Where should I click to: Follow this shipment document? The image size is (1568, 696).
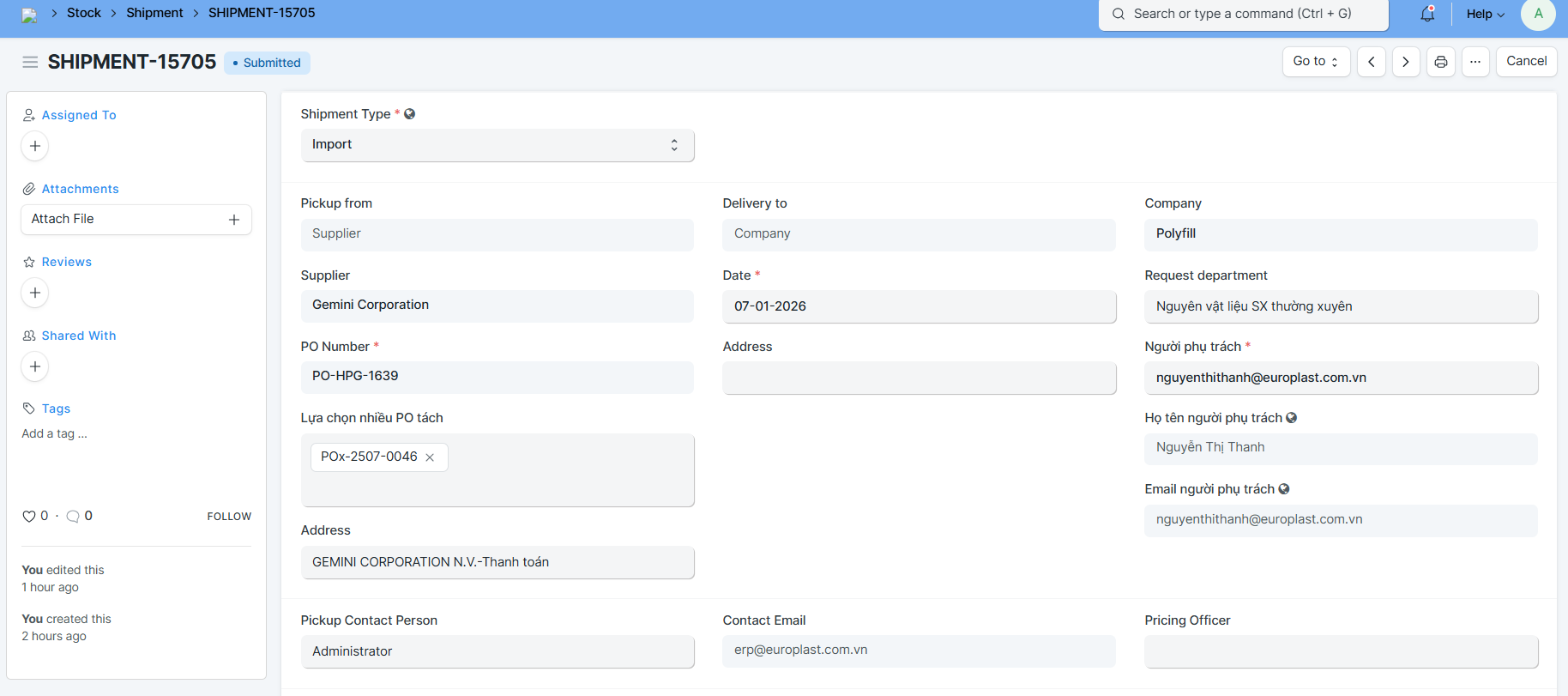229,516
